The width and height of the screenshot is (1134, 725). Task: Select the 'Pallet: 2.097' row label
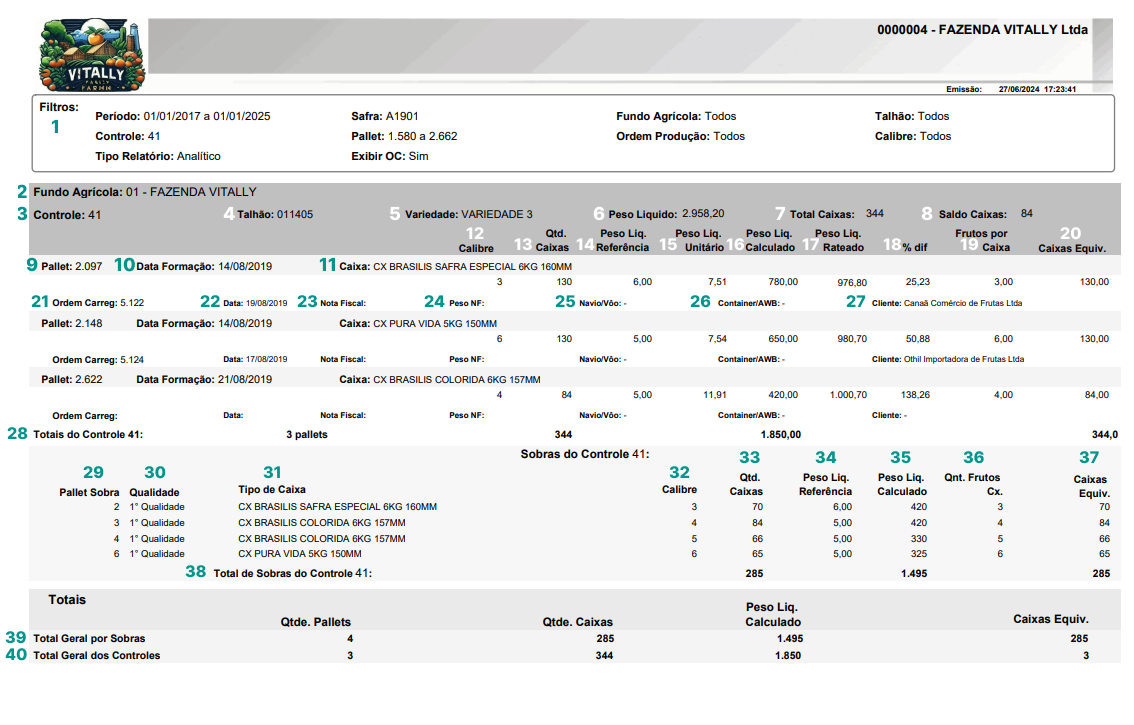tap(72, 266)
